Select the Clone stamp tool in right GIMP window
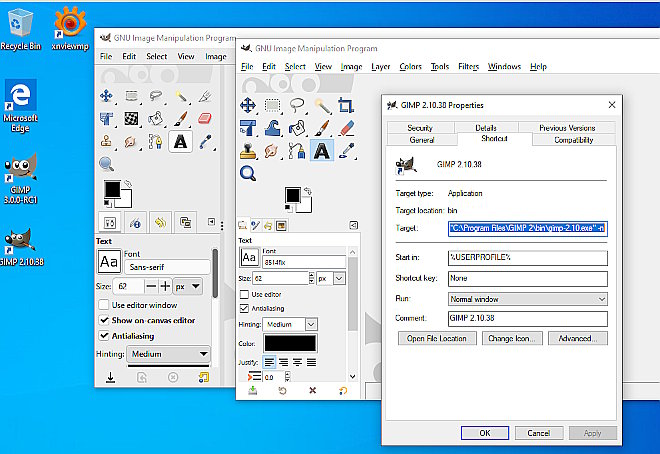This screenshot has height=454, width=660. click(247, 150)
